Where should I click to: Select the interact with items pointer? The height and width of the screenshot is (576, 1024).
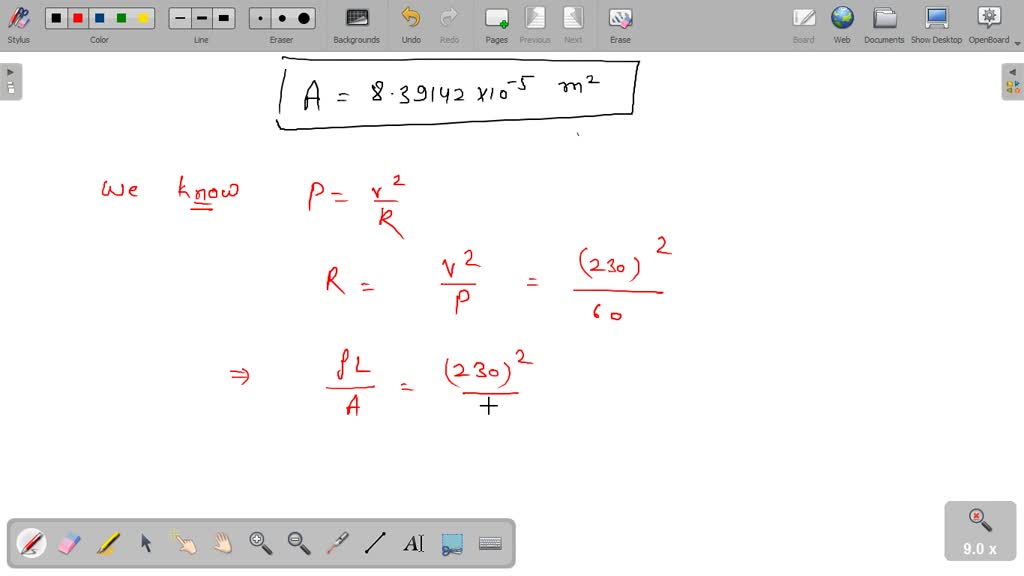coord(184,543)
